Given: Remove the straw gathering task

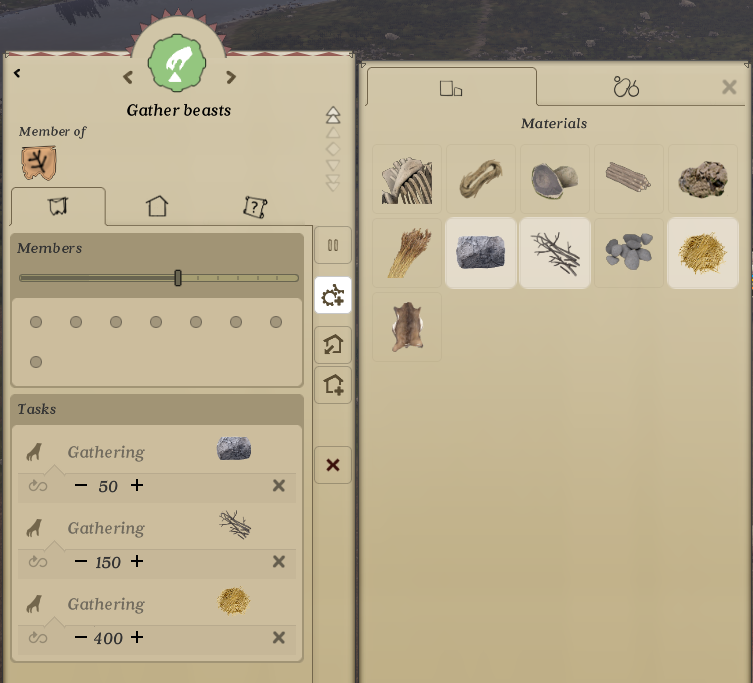Looking at the screenshot, I should 279,637.
